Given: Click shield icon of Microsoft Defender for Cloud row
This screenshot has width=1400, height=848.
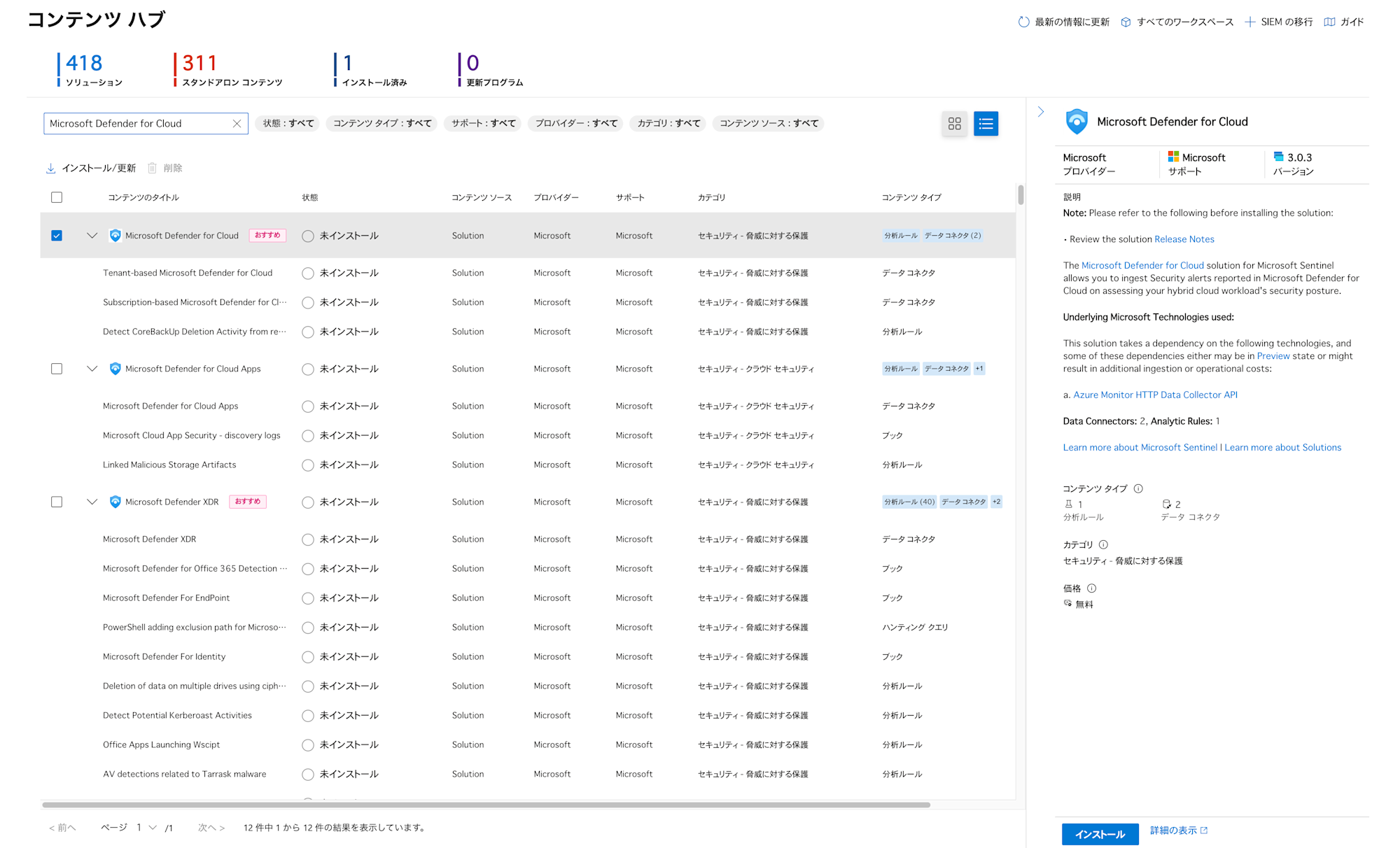Looking at the screenshot, I should pyautogui.click(x=115, y=236).
